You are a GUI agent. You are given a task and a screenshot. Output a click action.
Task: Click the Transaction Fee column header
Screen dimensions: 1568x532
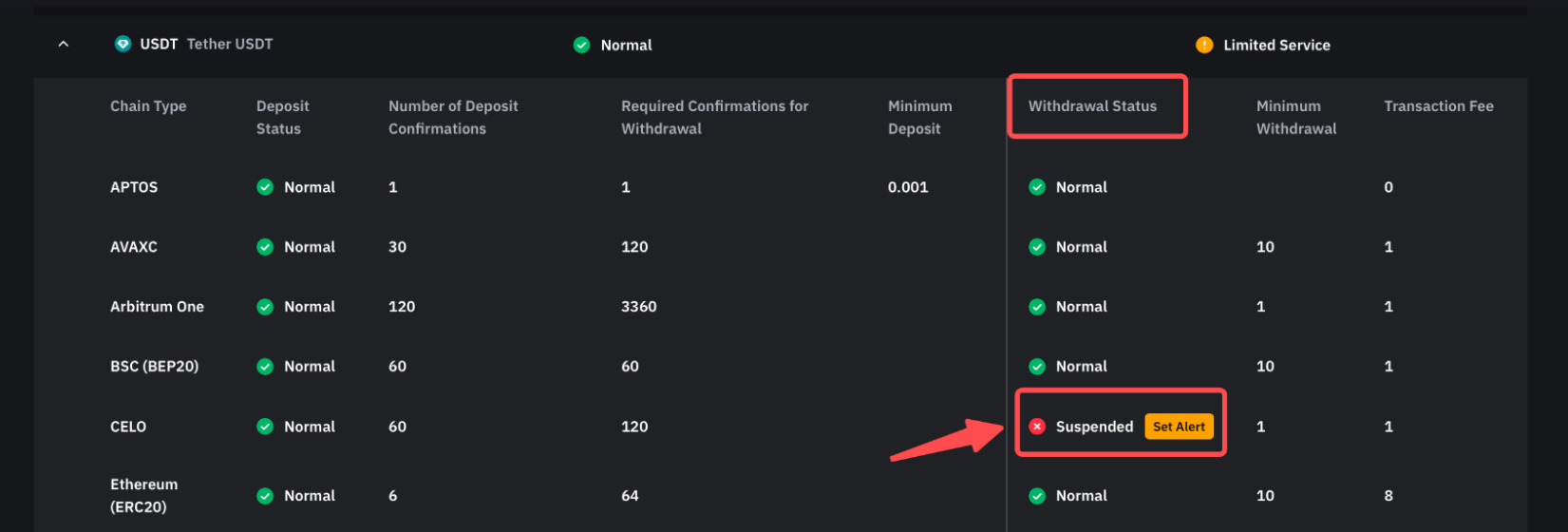(1438, 106)
